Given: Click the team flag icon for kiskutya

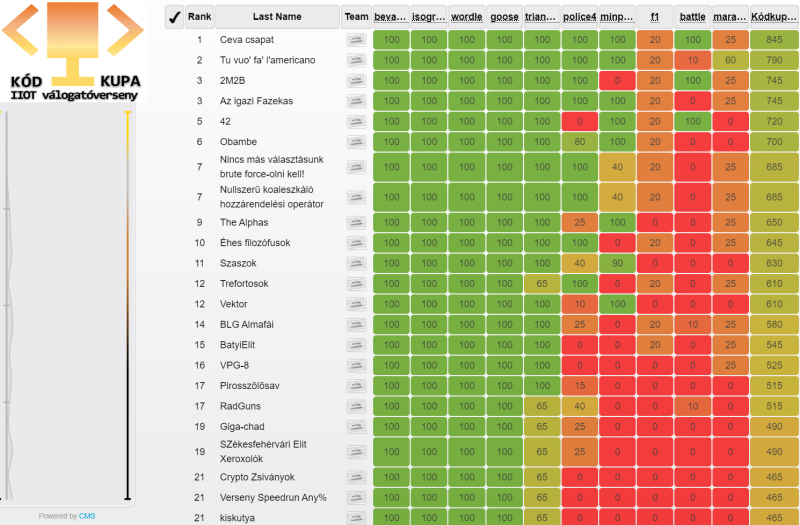Looking at the screenshot, I should click(x=356, y=517).
